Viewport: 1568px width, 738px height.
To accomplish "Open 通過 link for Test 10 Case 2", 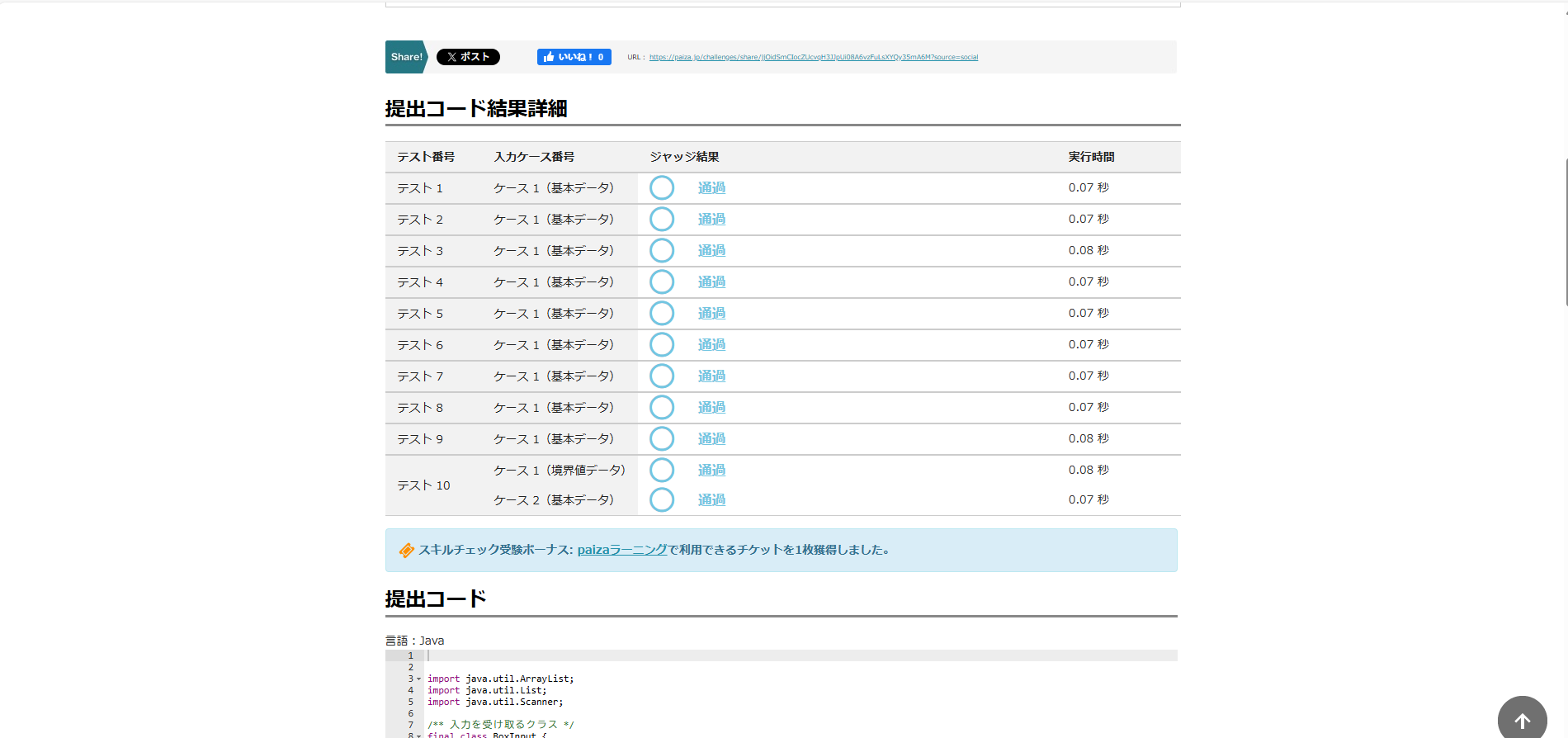I will point(711,500).
